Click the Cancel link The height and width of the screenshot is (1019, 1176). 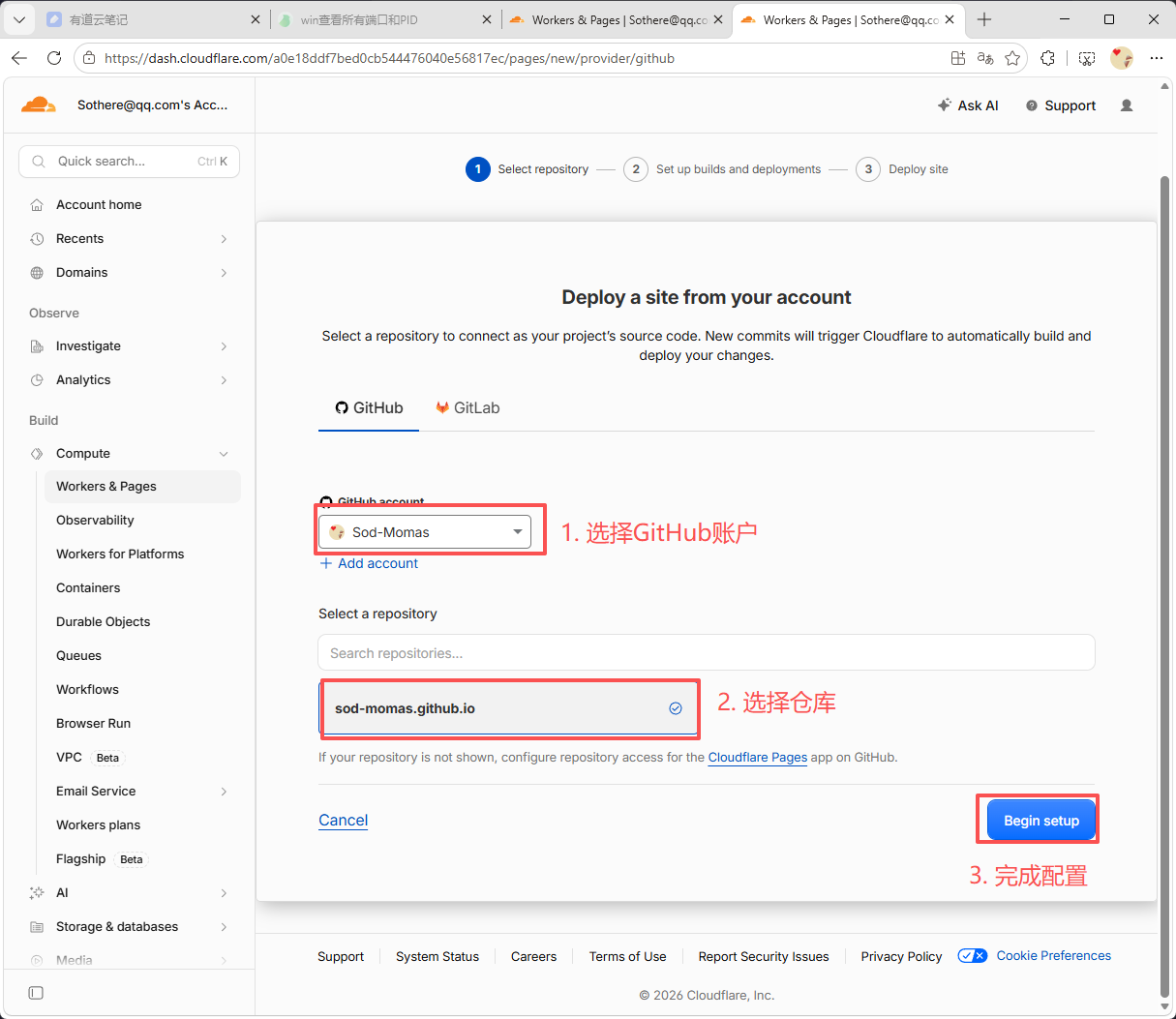tap(344, 821)
